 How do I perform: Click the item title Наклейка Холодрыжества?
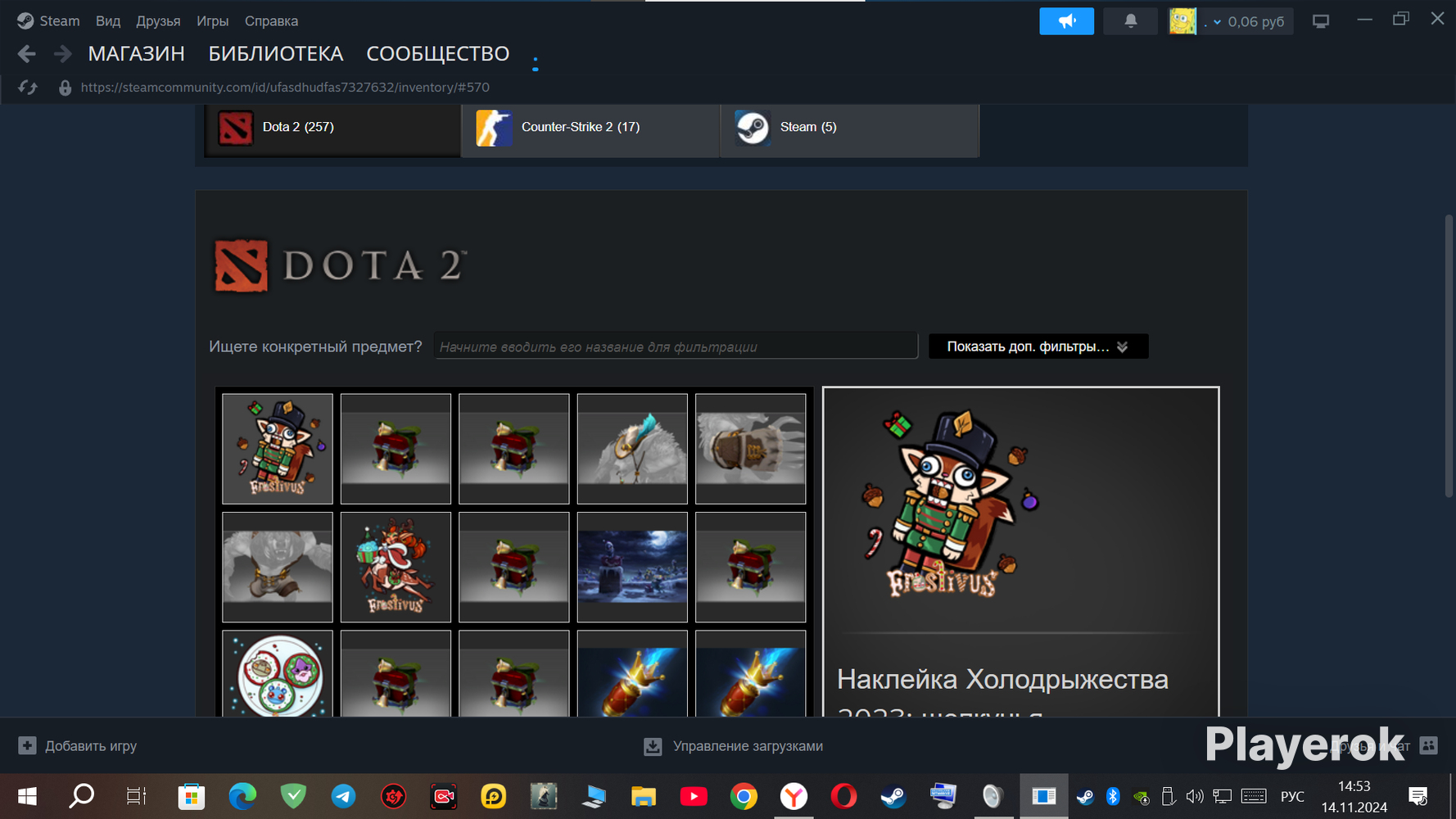1002,680
